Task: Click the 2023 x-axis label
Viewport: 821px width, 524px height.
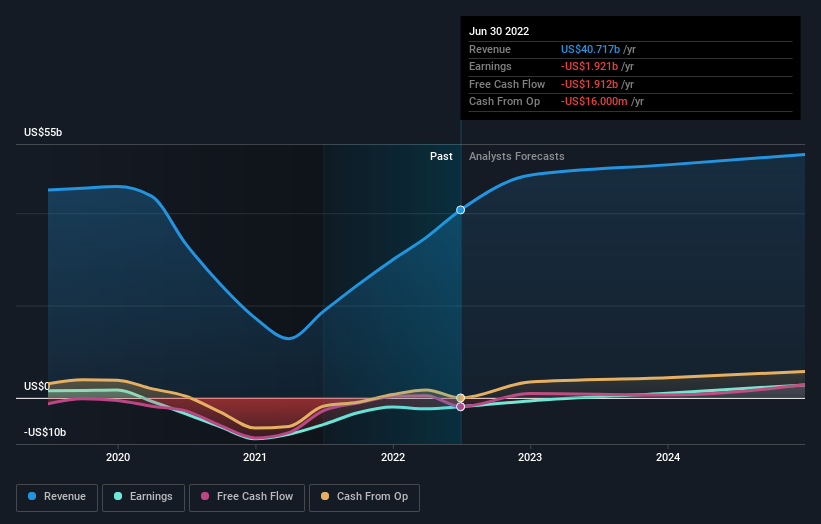Action: pos(530,458)
